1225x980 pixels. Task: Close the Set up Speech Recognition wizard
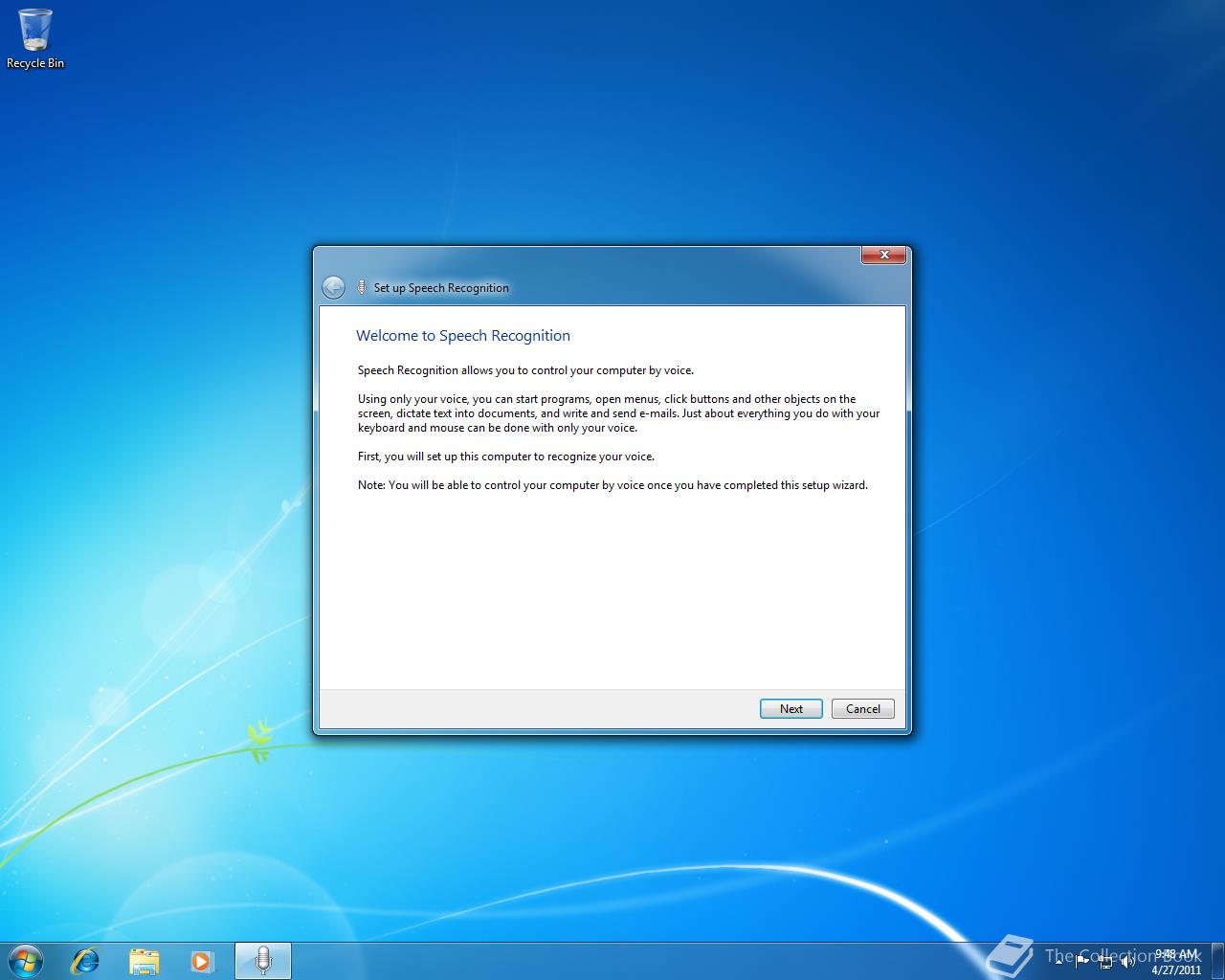click(883, 255)
